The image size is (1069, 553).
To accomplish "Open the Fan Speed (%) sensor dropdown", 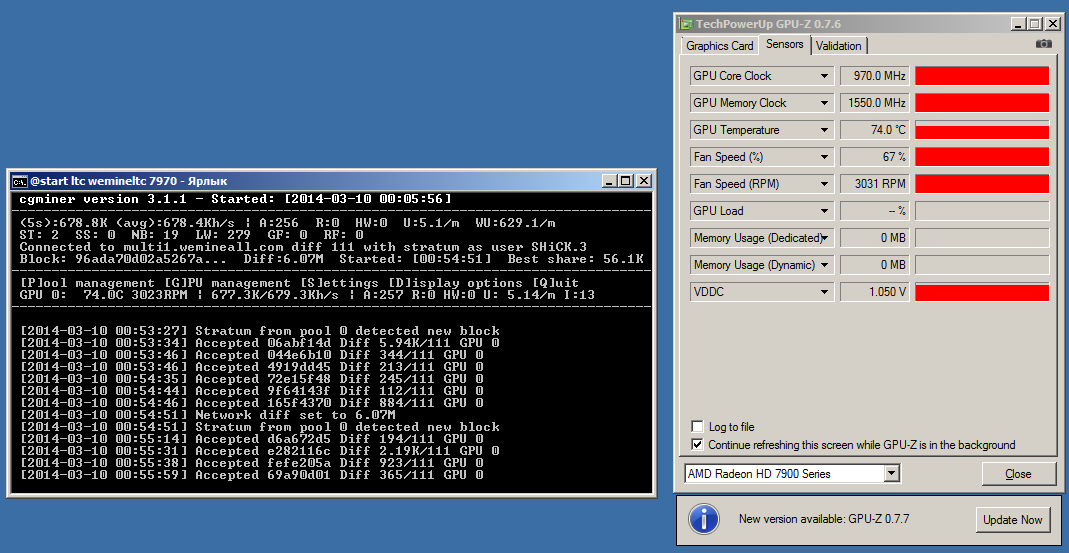I will [824, 157].
